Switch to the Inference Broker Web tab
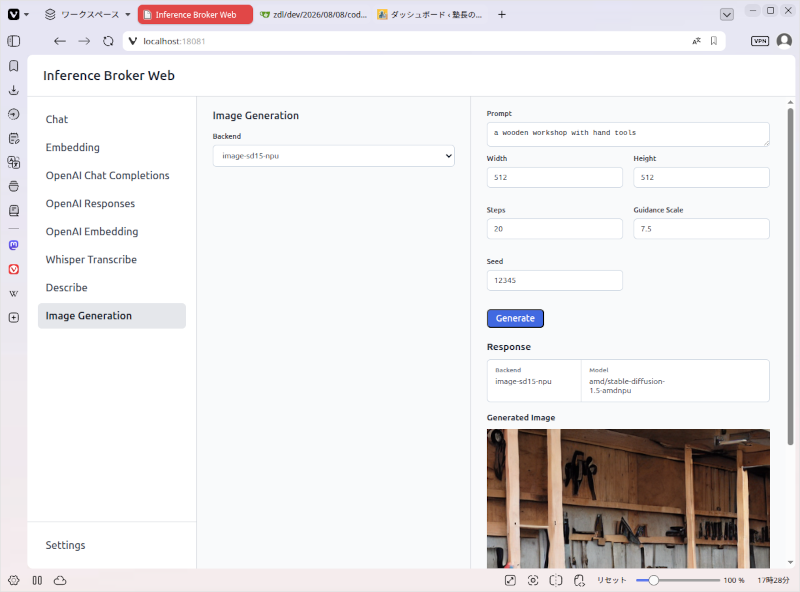The width and height of the screenshot is (800, 592). point(195,15)
